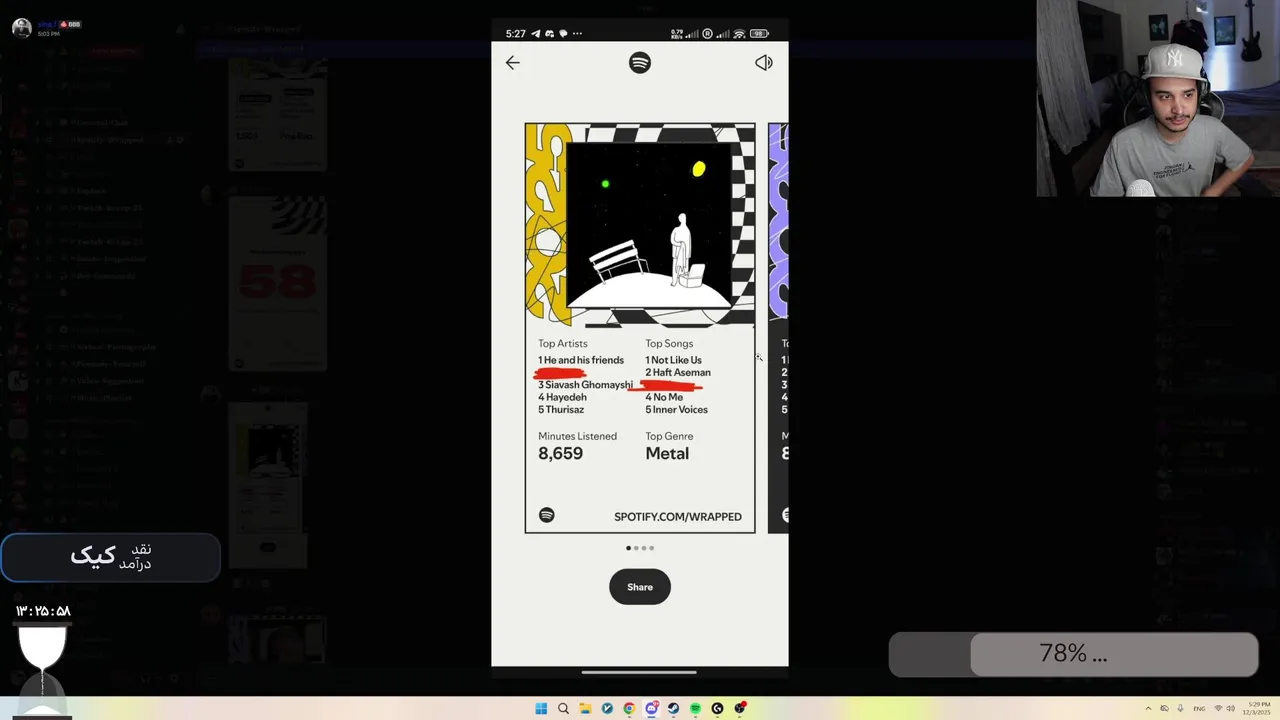
Task: Click song '1 Not Like Us'
Action: [x=673, y=360]
